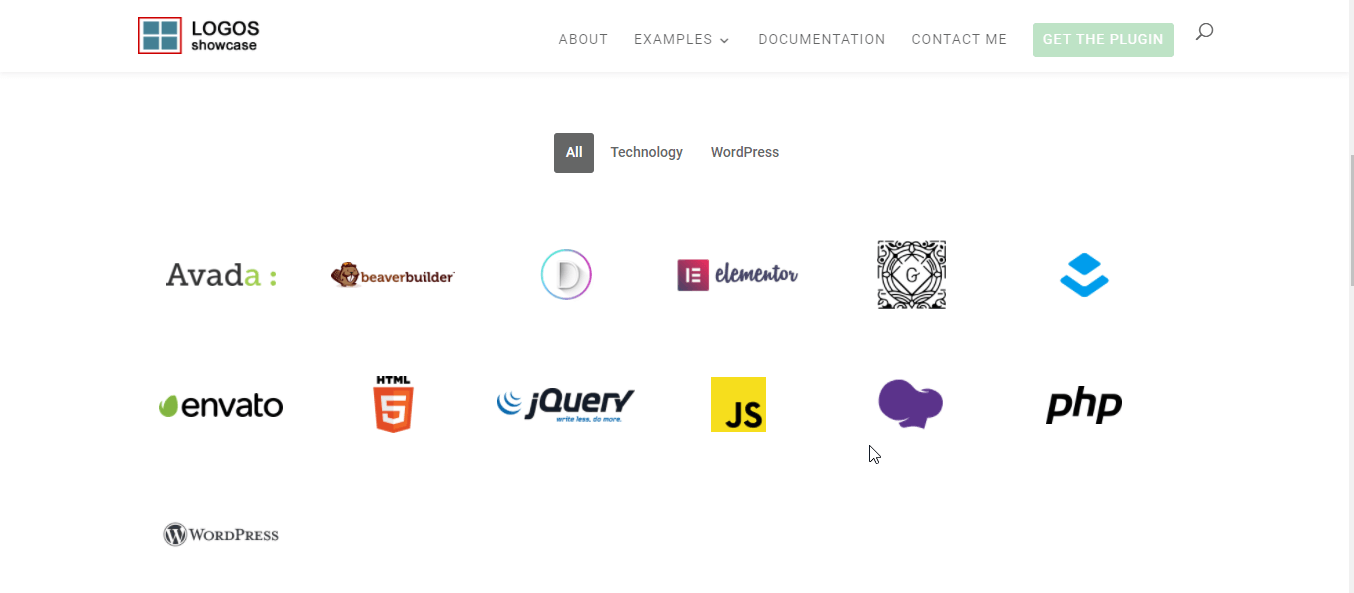The height and width of the screenshot is (593, 1354).
Task: Switch to the Technology filter tab
Action: [646, 152]
